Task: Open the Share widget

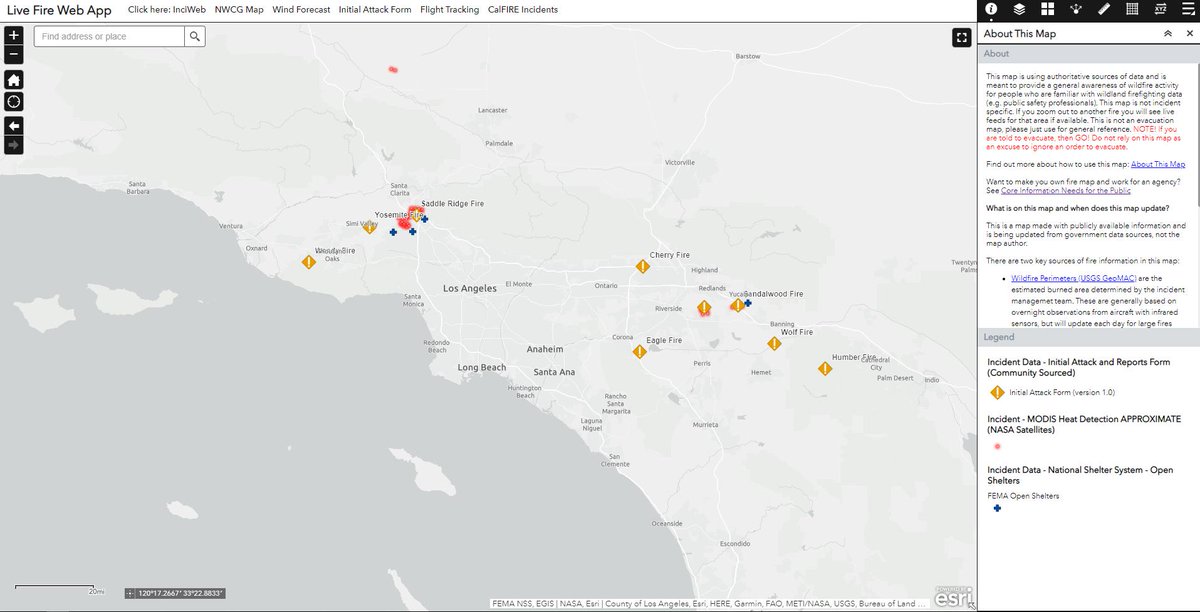Action: pos(1075,10)
